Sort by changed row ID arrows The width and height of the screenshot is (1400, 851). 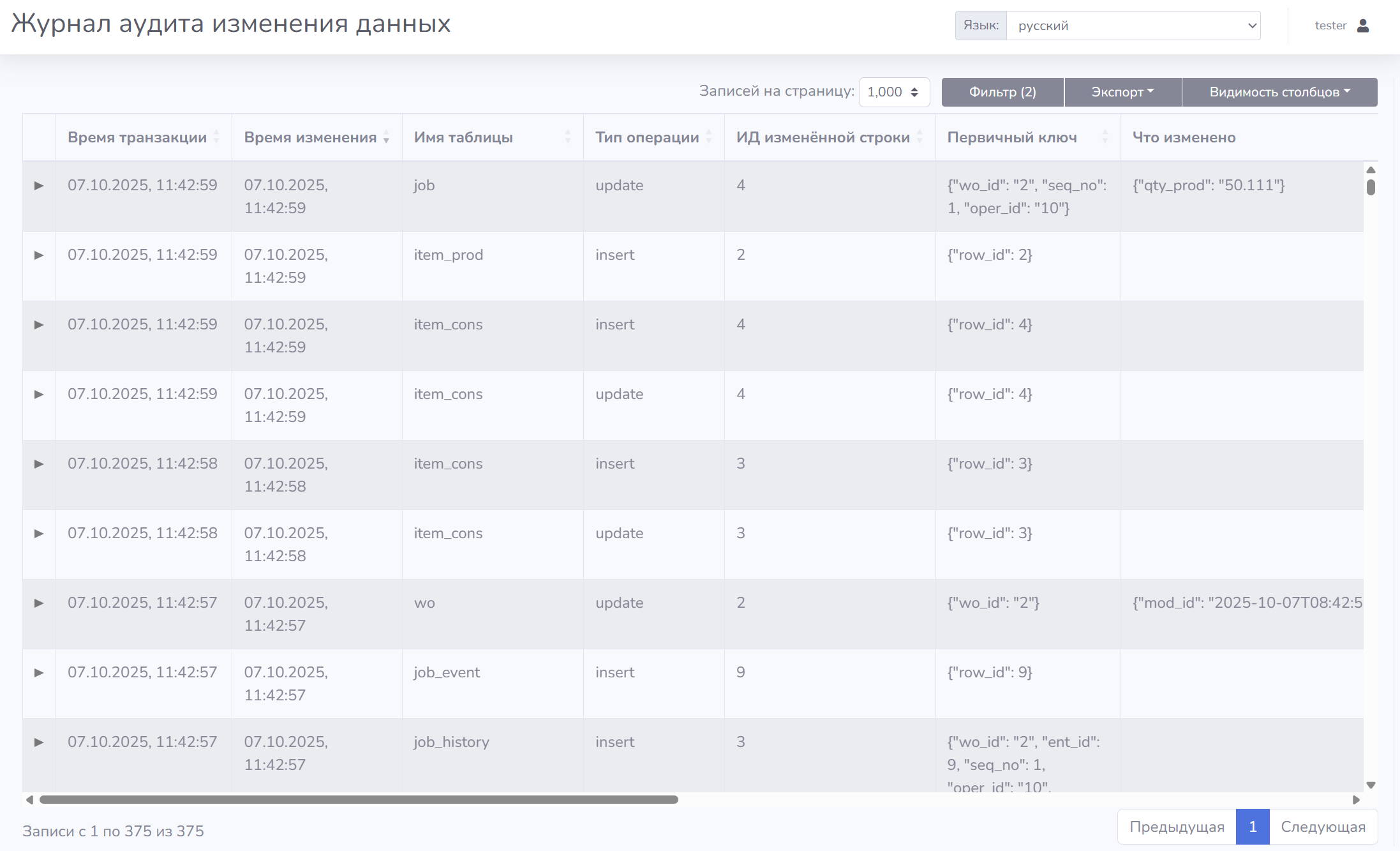click(920, 137)
